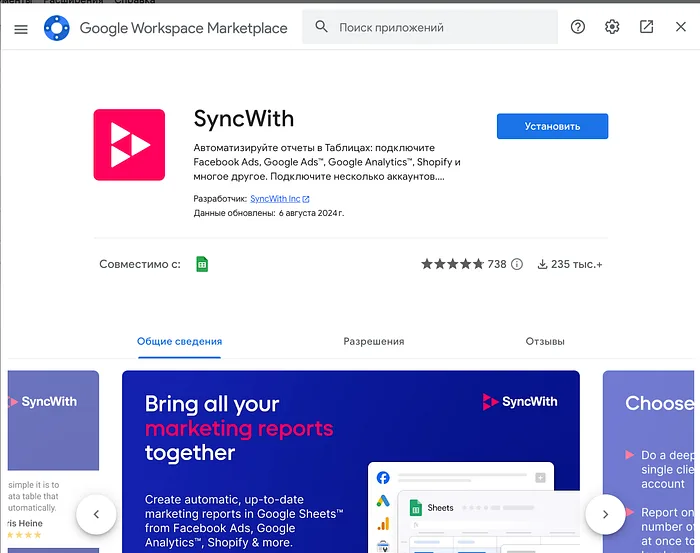Viewport: 700px width, 553px height.
Task: Install the SyncWith add-on
Action: [x=552, y=126]
